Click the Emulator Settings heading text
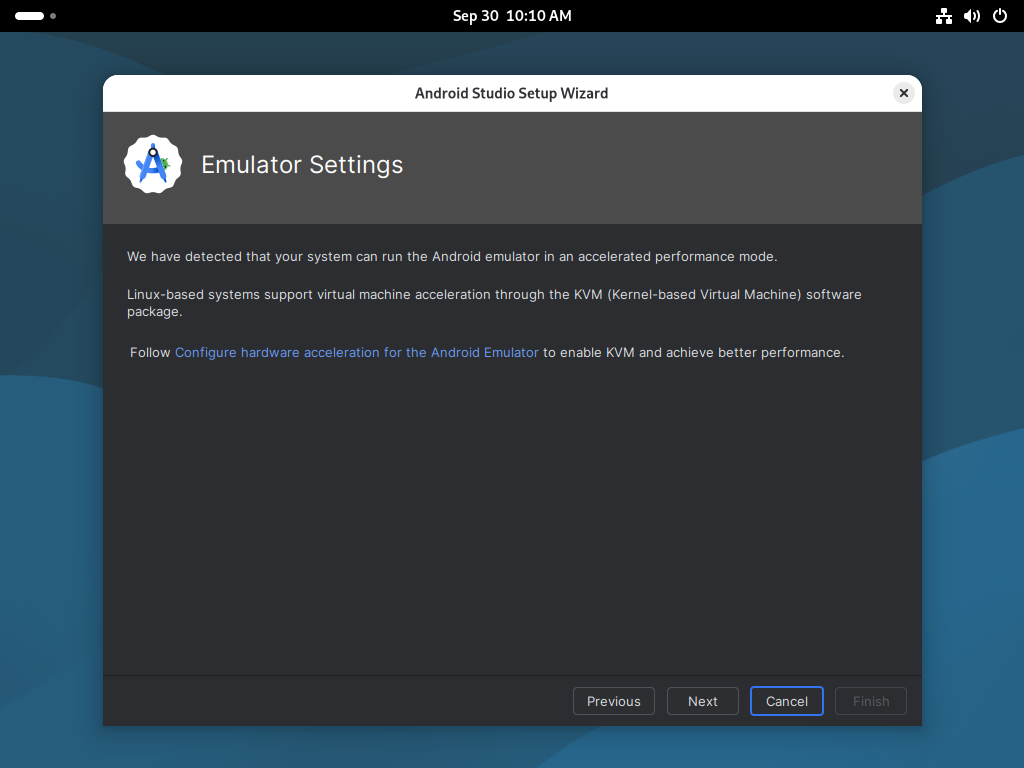1024x768 pixels. click(x=302, y=165)
